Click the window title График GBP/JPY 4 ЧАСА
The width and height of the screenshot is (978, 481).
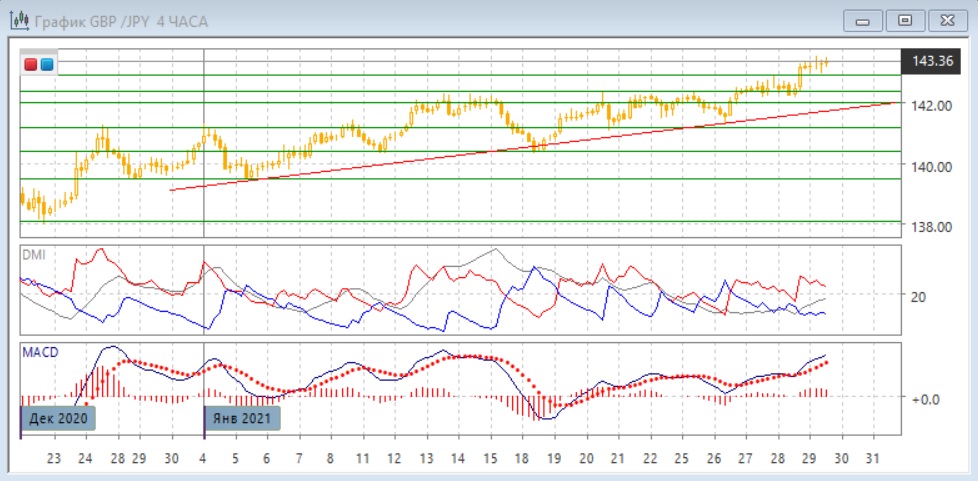pos(121,21)
